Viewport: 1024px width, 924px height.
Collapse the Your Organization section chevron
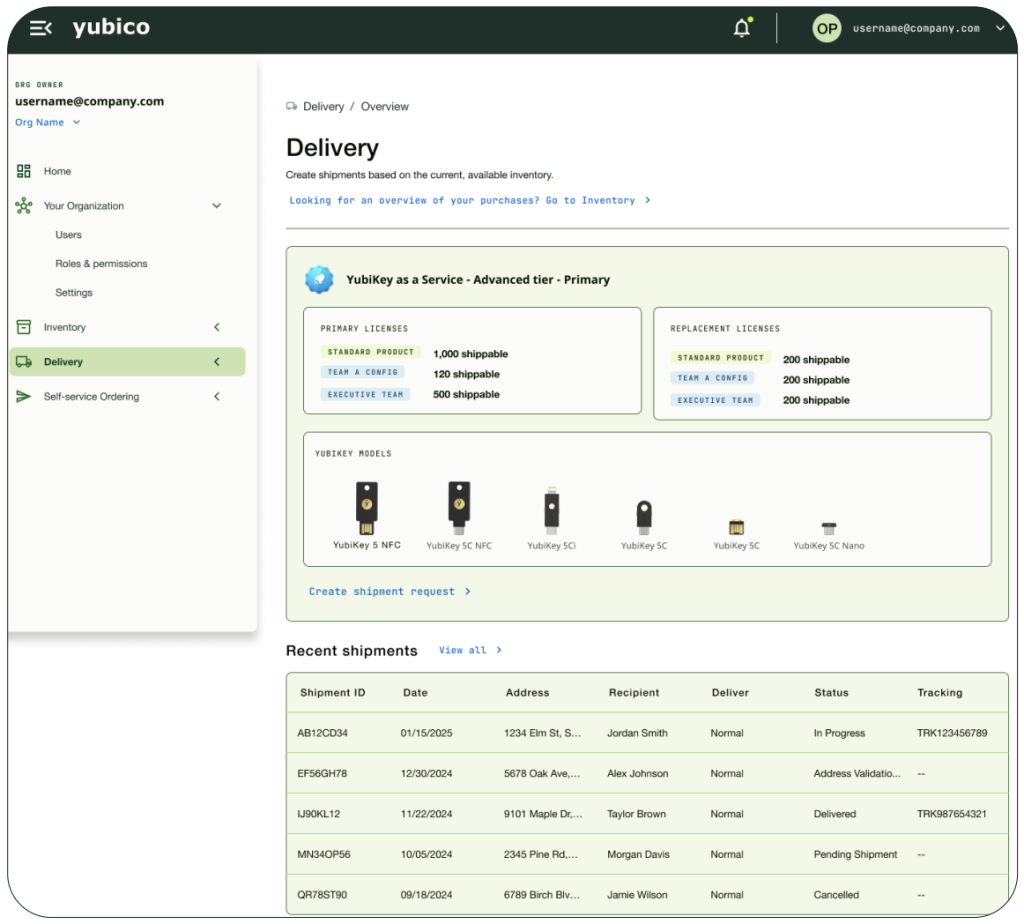click(217, 206)
